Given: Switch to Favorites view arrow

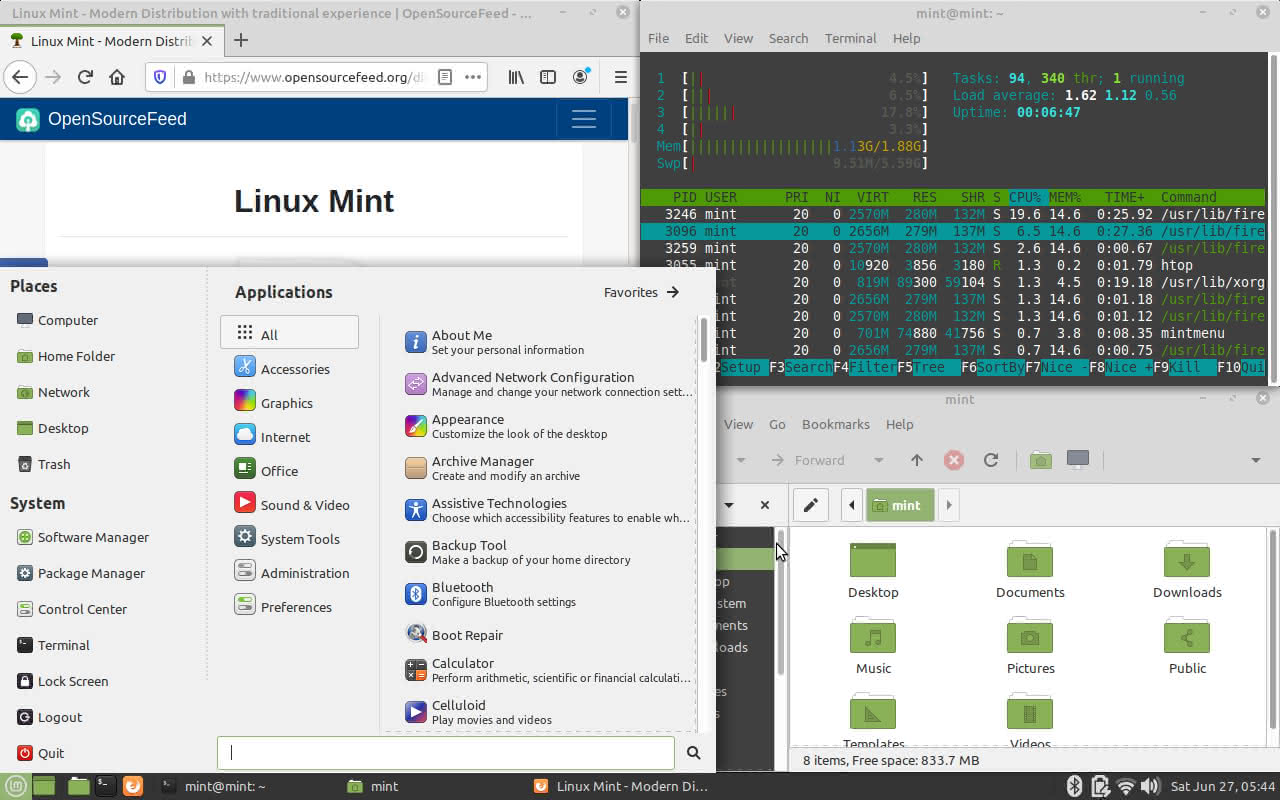Looking at the screenshot, I should (x=642, y=292).
